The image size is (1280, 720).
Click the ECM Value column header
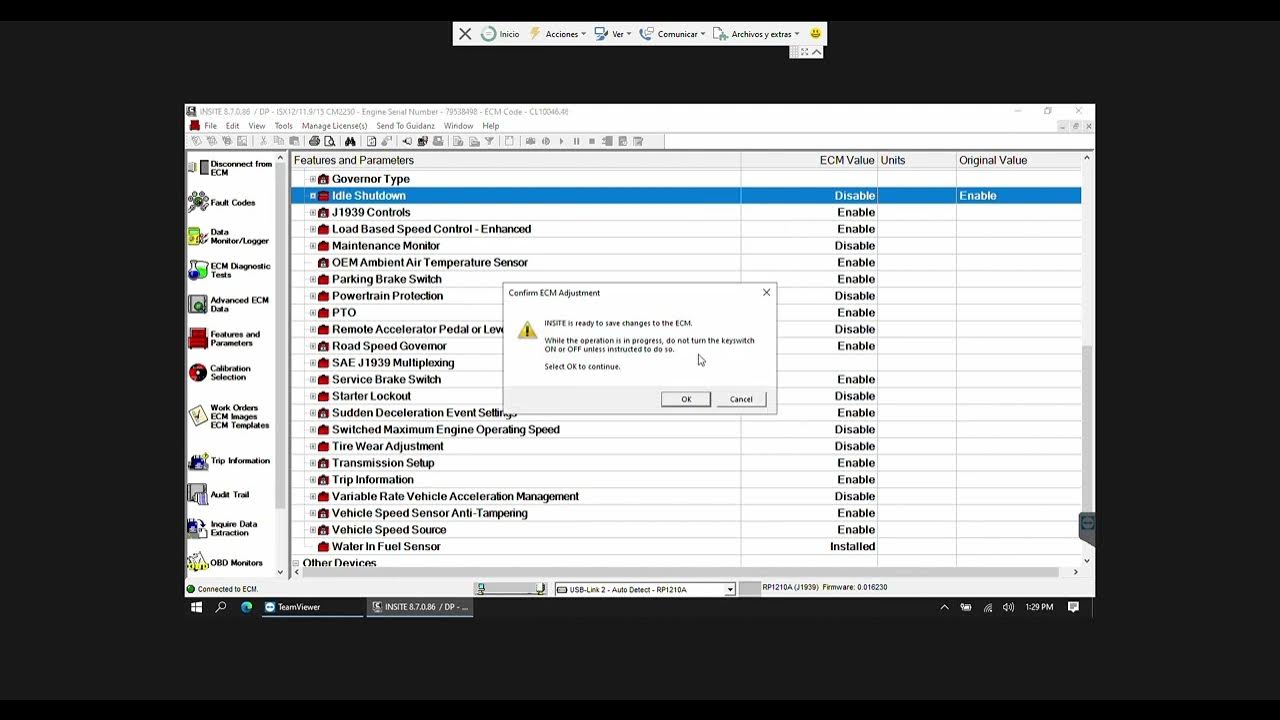808,160
